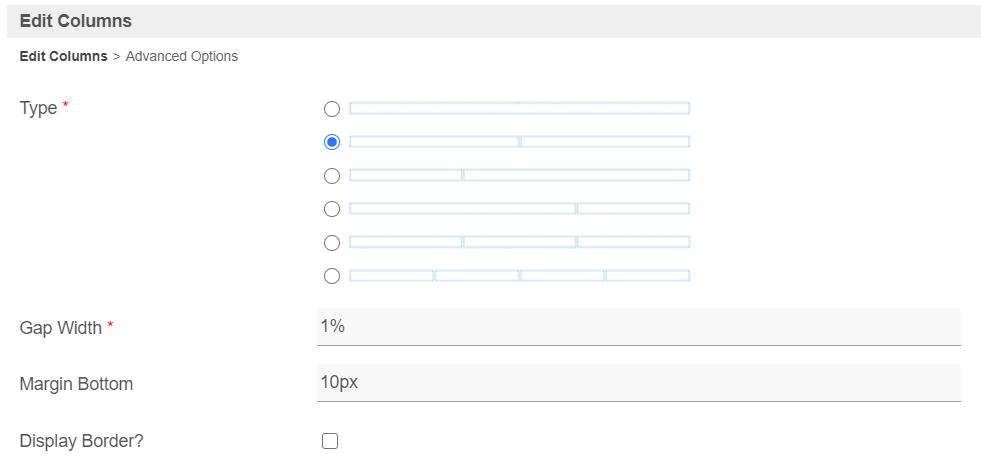Screen dimensions: 981x472
Task: Pick the three-column type radio button
Action: (332, 242)
